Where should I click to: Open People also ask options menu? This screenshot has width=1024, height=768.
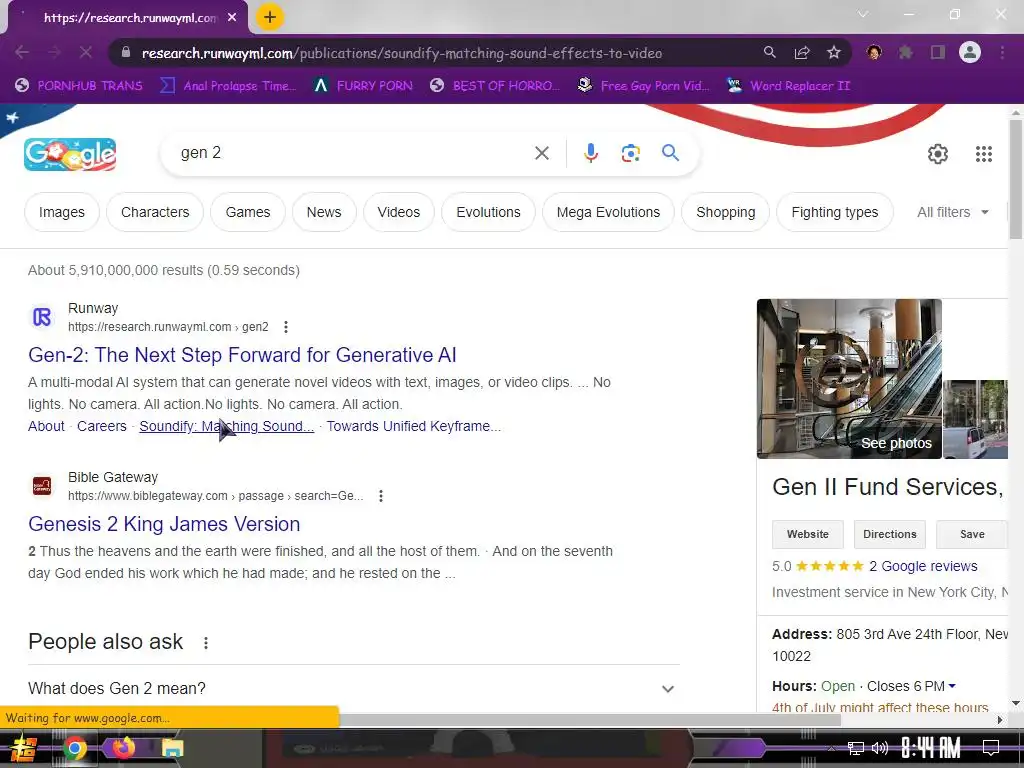click(x=206, y=643)
